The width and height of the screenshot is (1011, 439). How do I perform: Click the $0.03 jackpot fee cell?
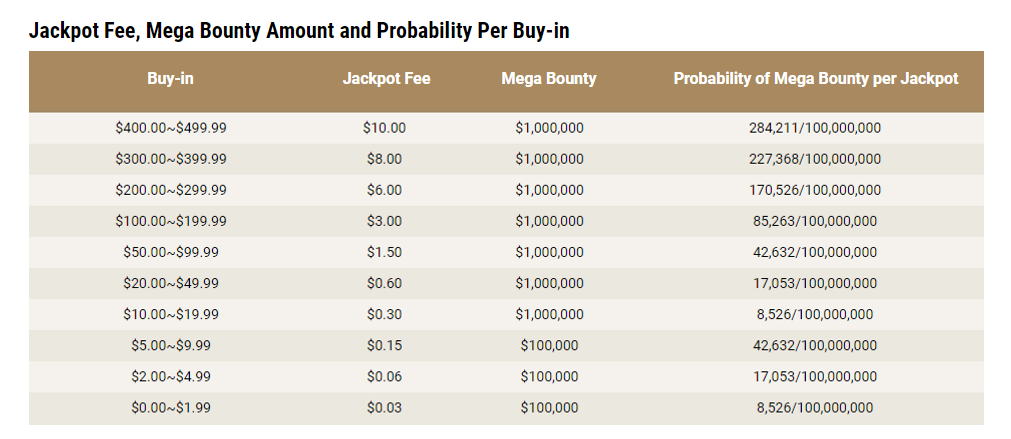pyautogui.click(x=384, y=407)
